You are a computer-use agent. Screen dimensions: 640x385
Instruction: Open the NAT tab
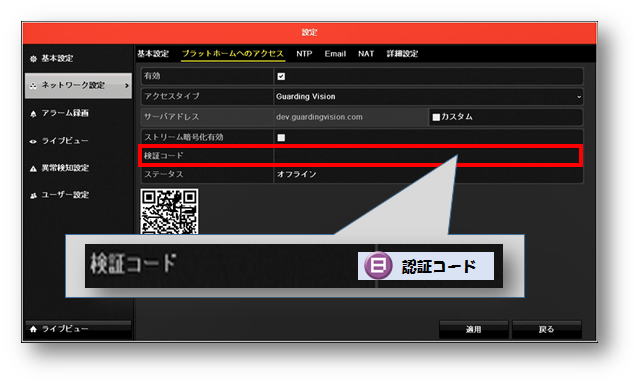366,54
